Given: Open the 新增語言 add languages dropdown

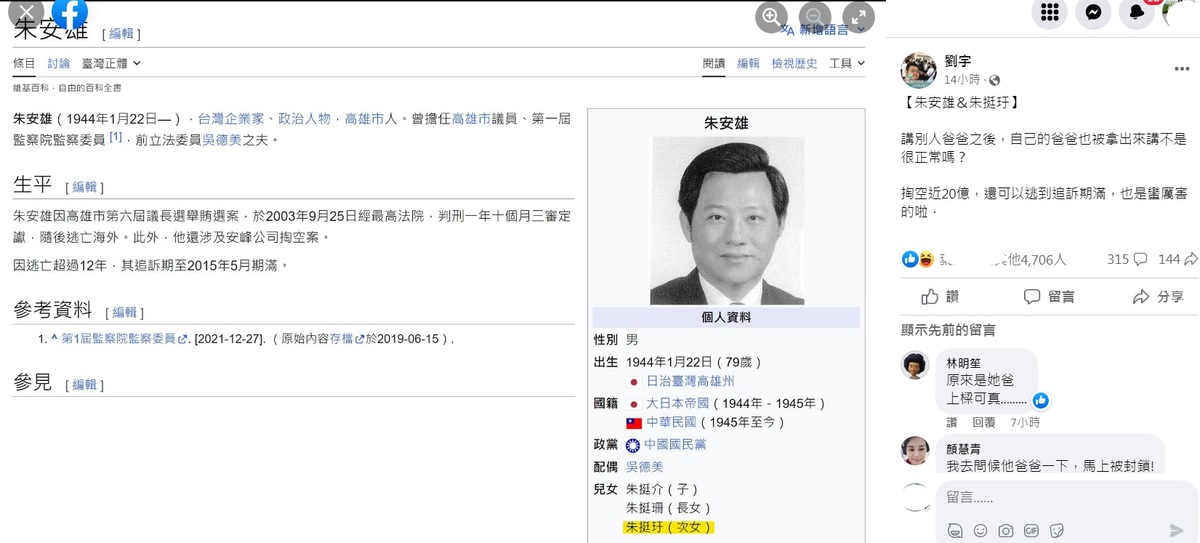Looking at the screenshot, I should click(x=824, y=30).
